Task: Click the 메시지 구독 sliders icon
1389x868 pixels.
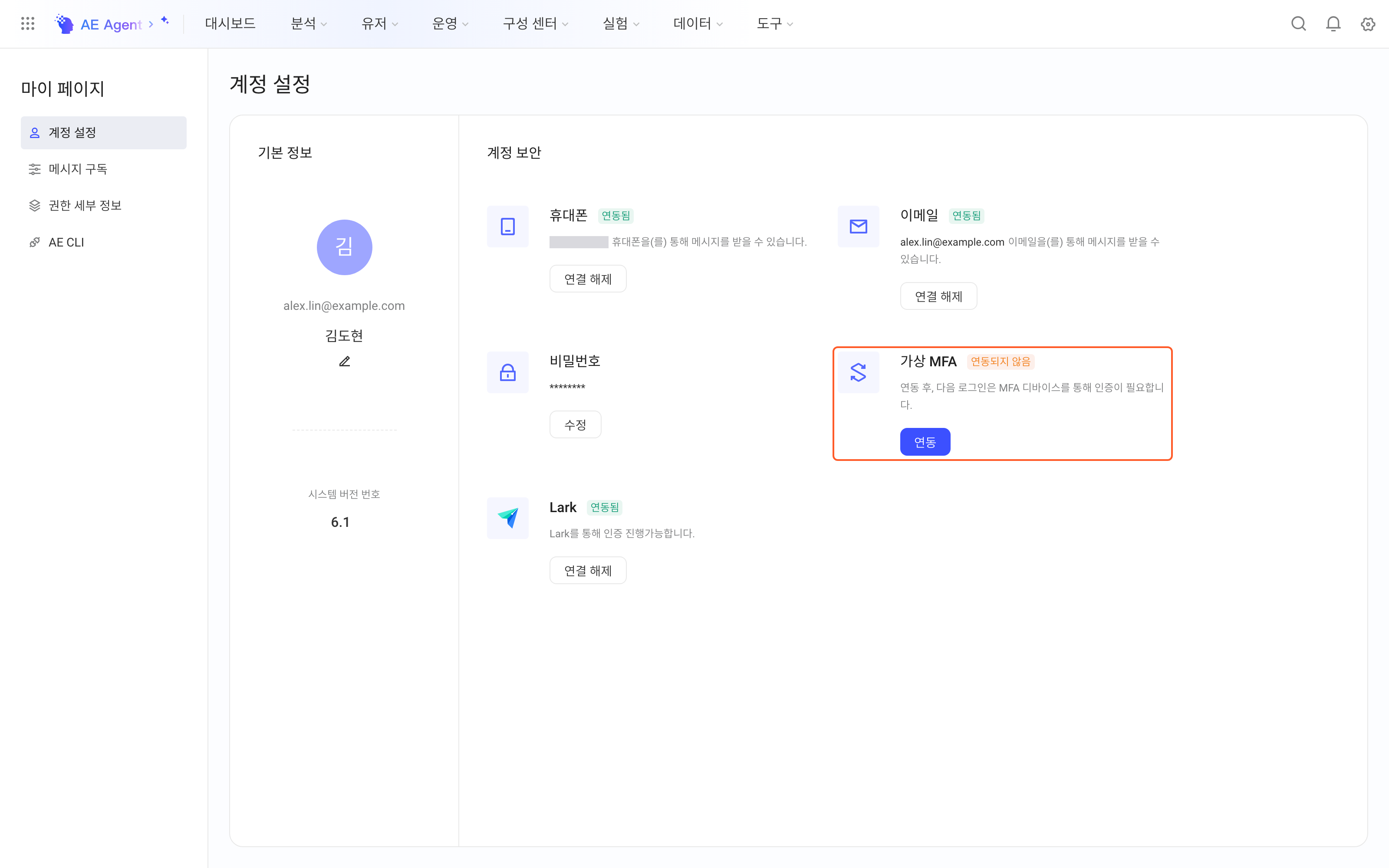Action: point(34,169)
